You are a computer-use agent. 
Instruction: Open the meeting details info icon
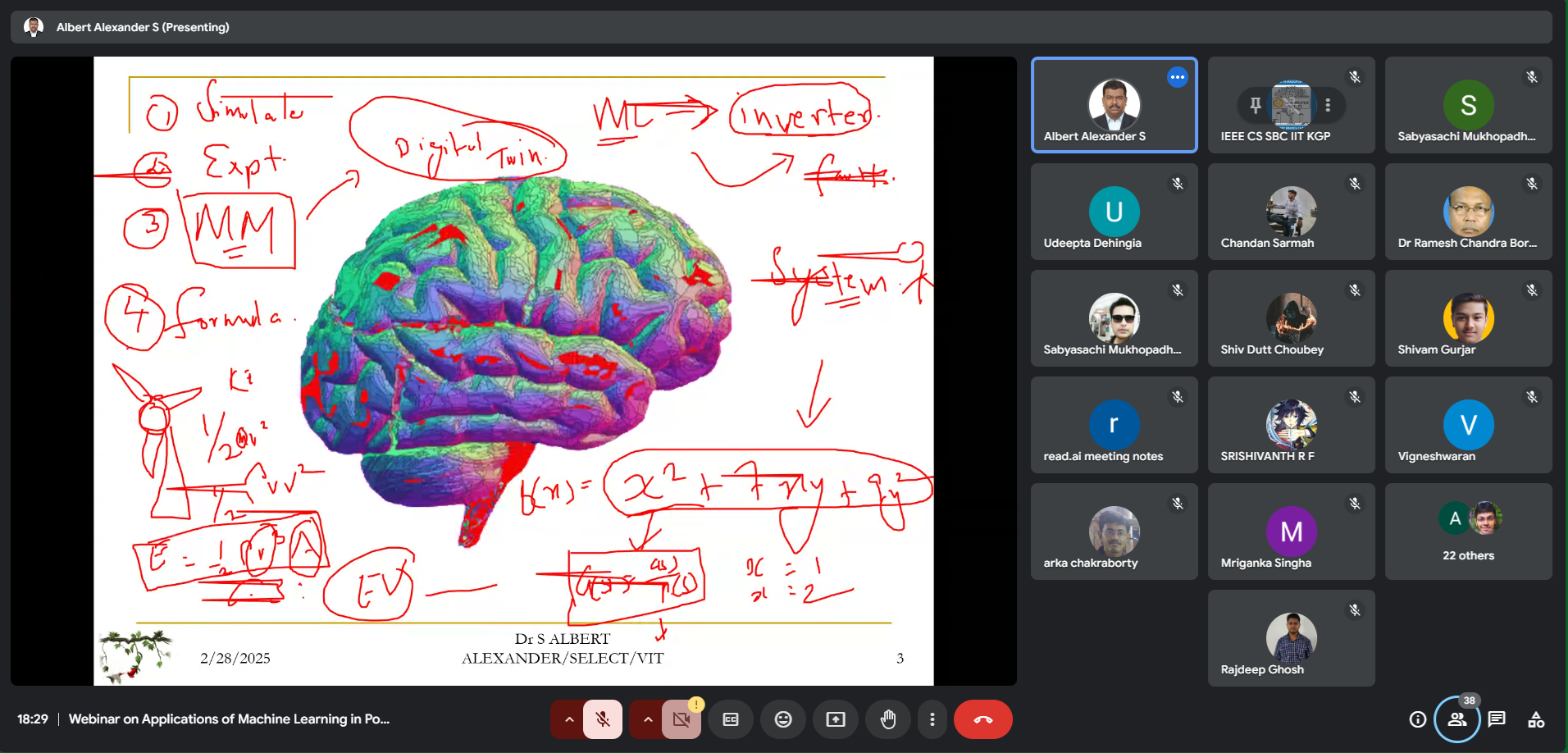pos(1417,719)
